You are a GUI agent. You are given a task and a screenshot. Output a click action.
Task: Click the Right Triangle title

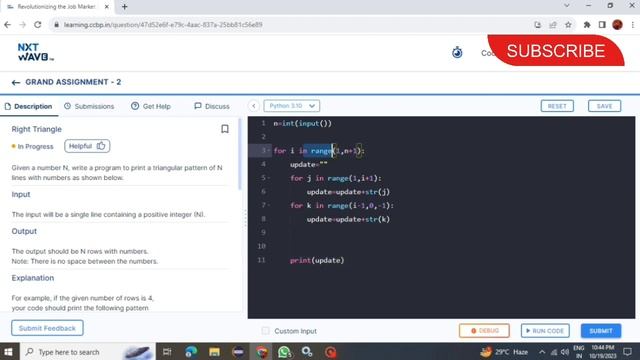[36, 129]
